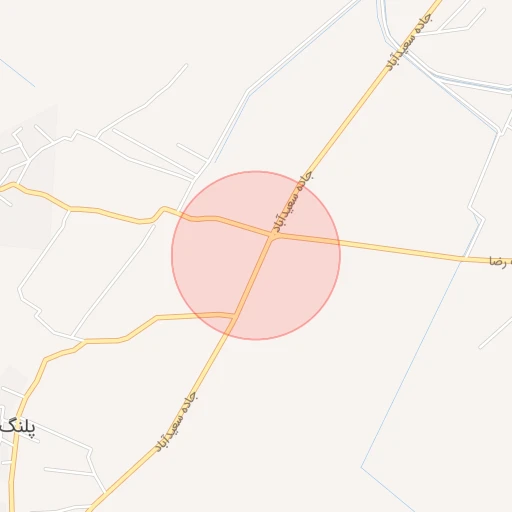Click the white street corner east of پلنگ village

[x=90, y=451]
